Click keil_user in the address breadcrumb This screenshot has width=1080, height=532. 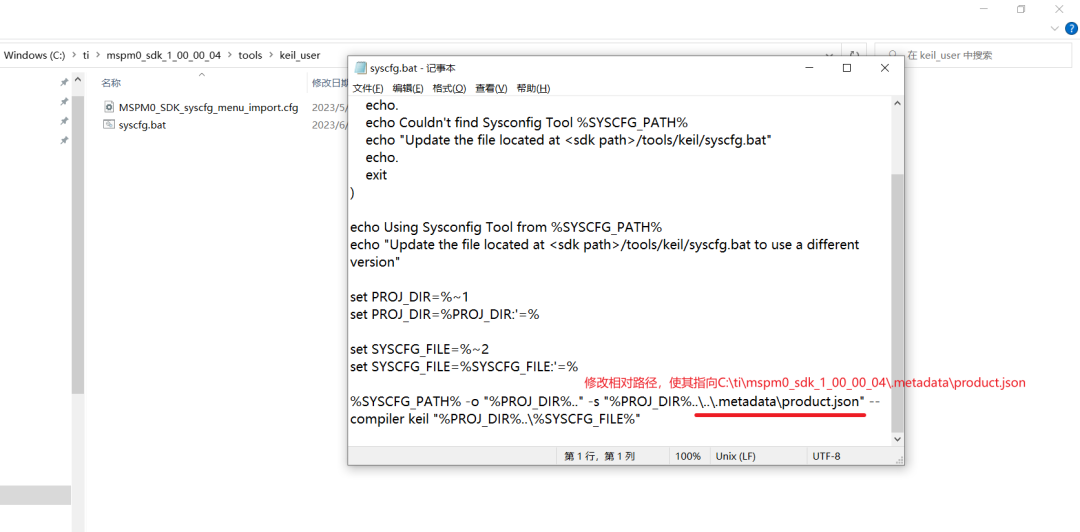[300, 55]
